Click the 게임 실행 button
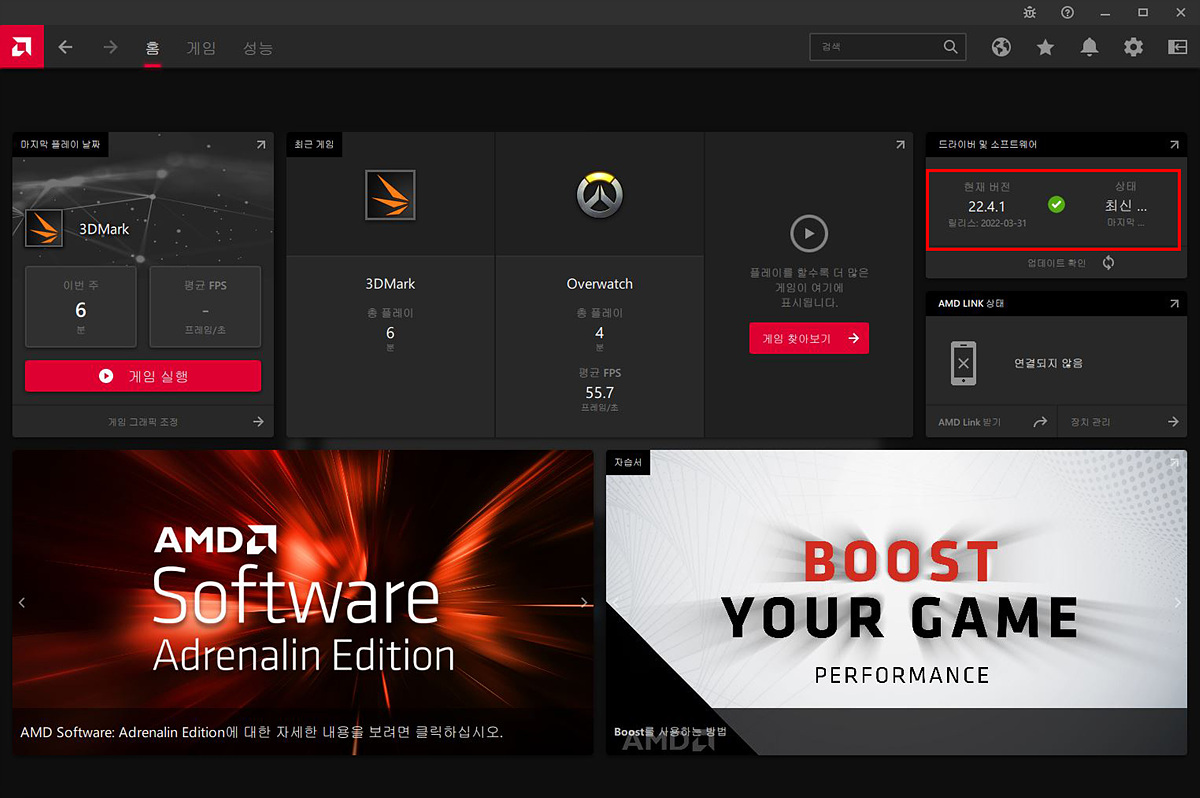Screen dimensions: 1200x798 tap(143, 376)
